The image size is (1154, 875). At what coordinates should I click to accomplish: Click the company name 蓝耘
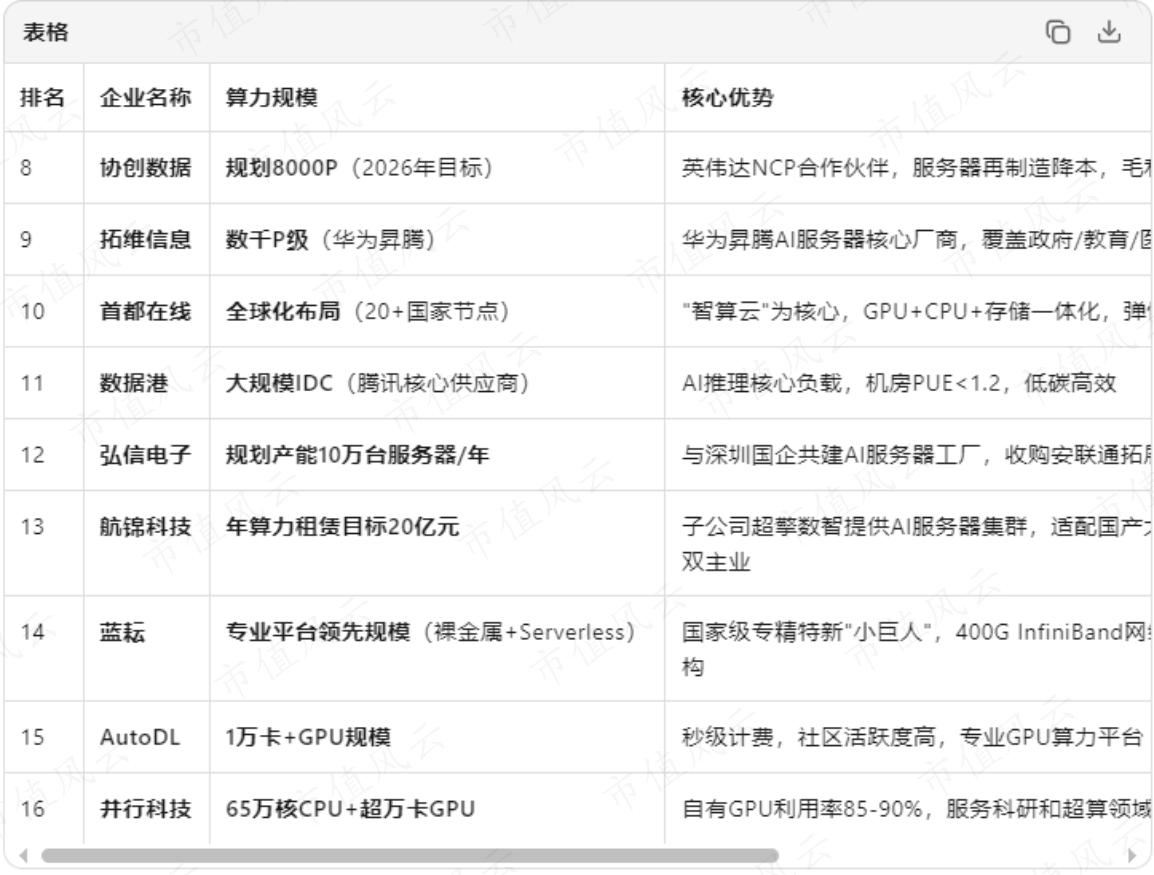[123, 631]
